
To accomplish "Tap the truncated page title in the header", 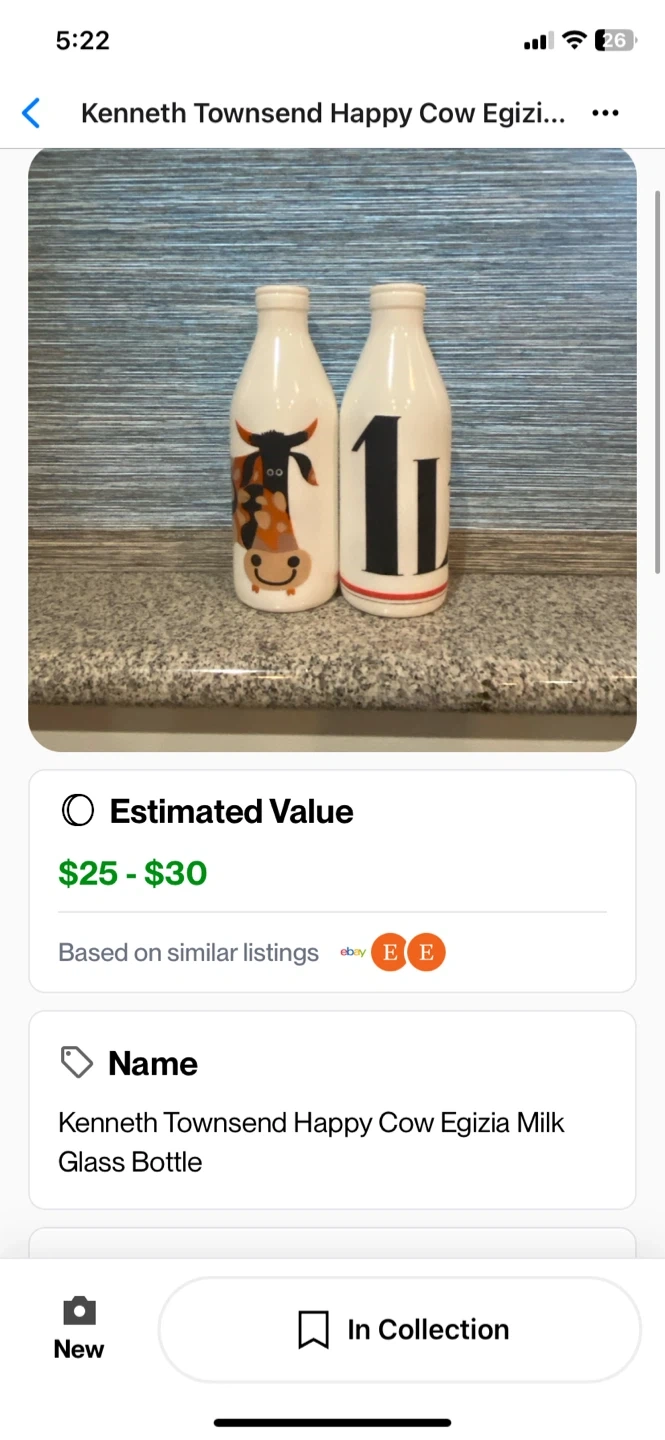I will (x=322, y=113).
